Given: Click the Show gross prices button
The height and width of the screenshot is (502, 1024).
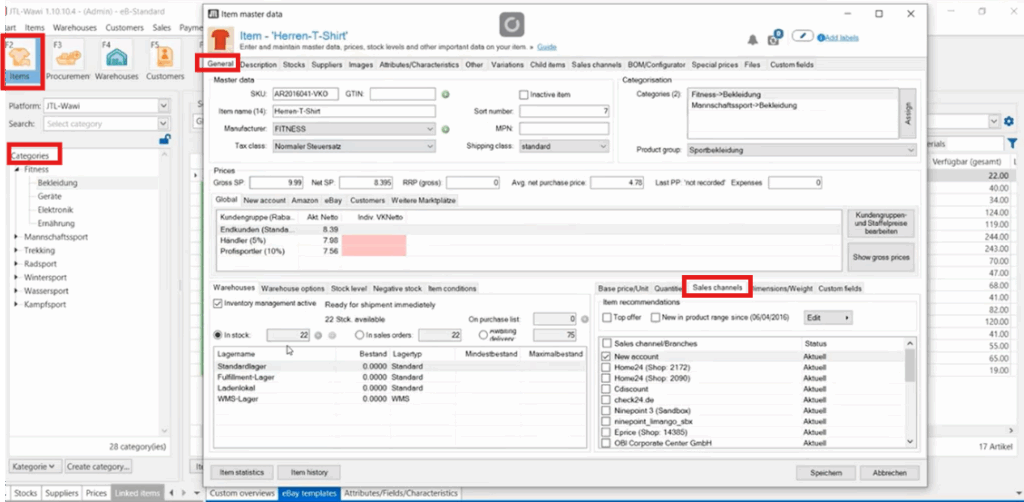Looking at the screenshot, I should [x=880, y=257].
